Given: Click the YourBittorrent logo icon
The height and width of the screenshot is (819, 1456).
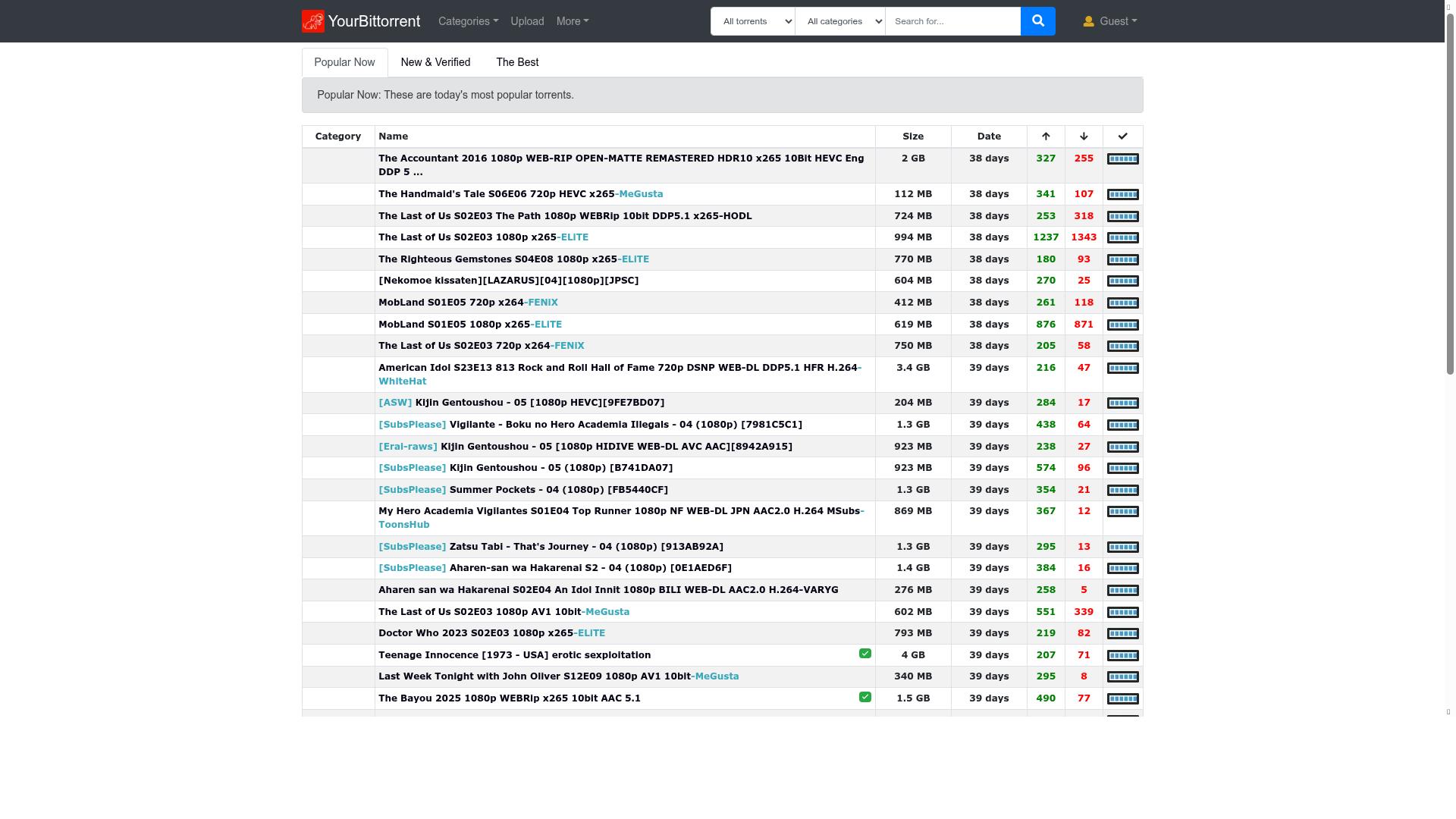Looking at the screenshot, I should tap(313, 20).
